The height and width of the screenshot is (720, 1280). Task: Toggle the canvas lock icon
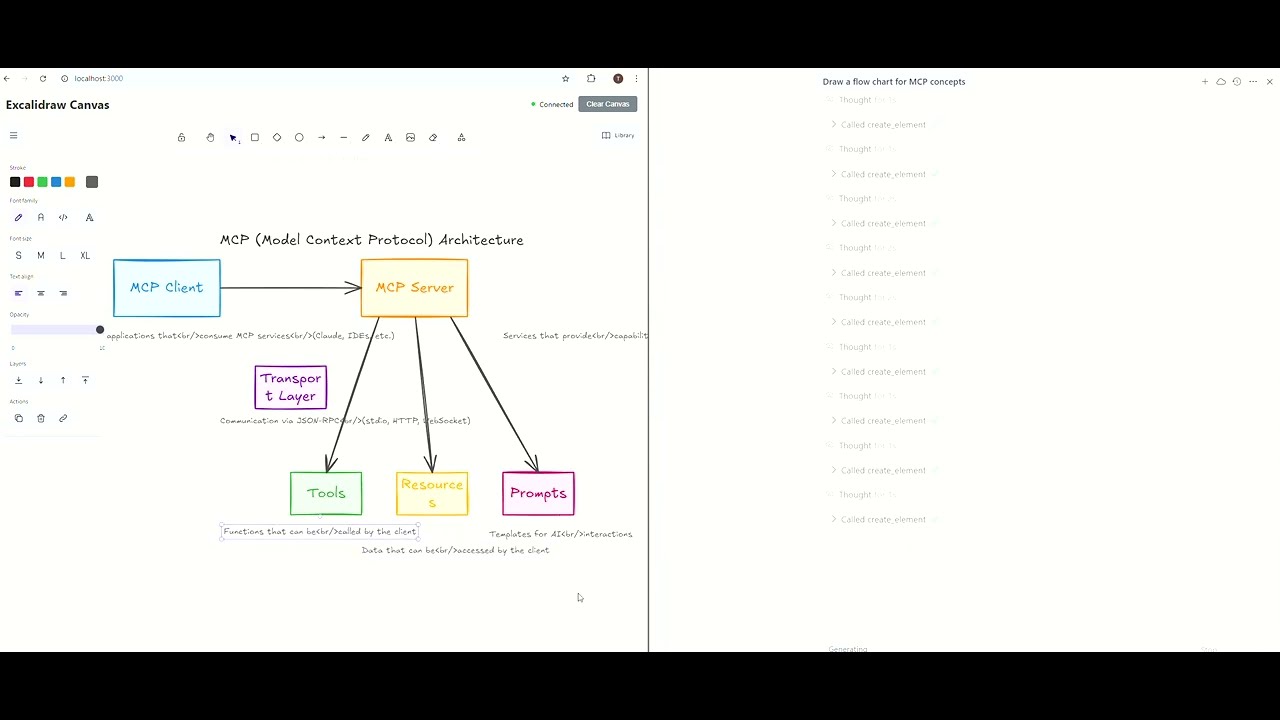(181, 137)
